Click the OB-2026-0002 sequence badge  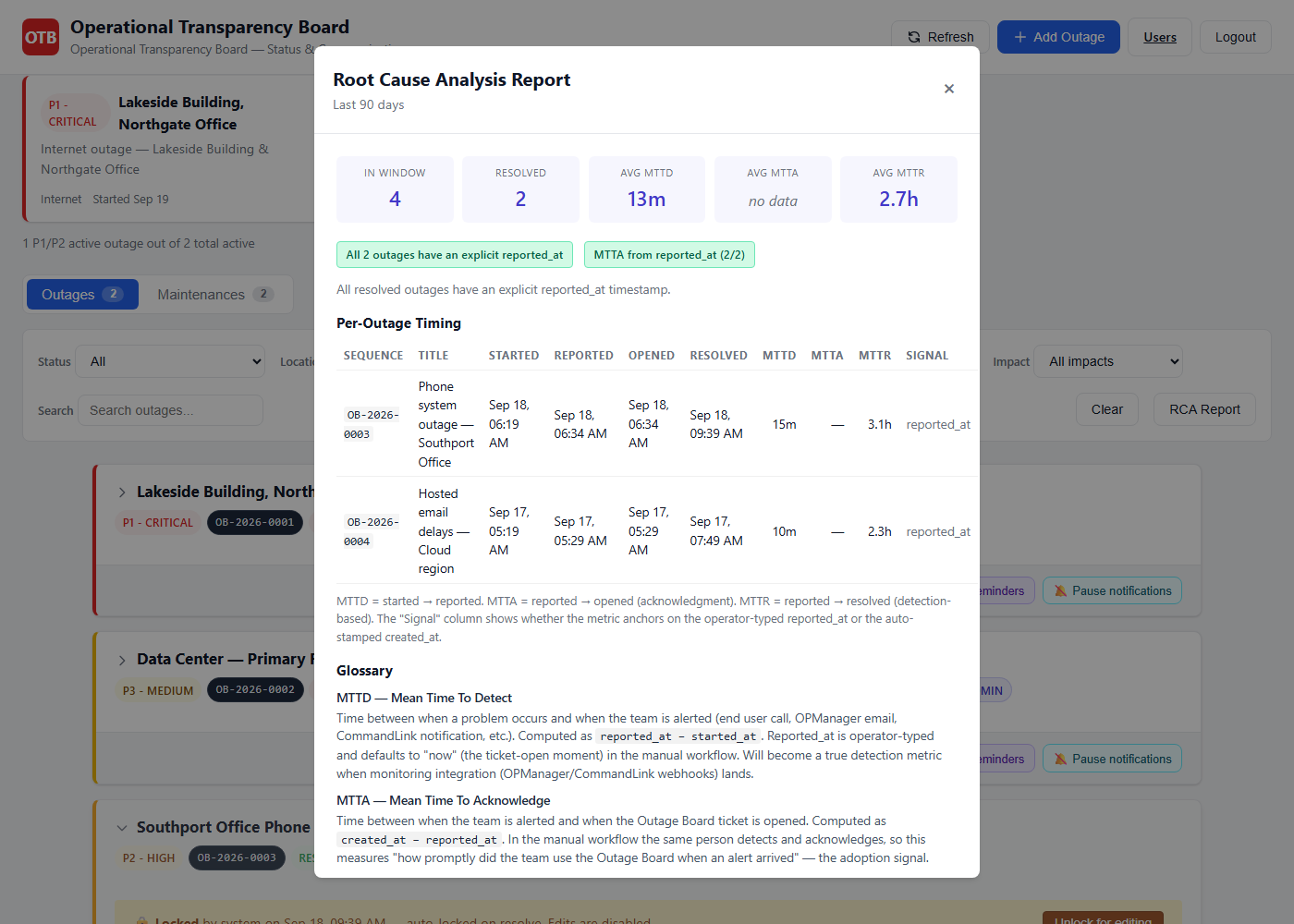pyautogui.click(x=255, y=689)
